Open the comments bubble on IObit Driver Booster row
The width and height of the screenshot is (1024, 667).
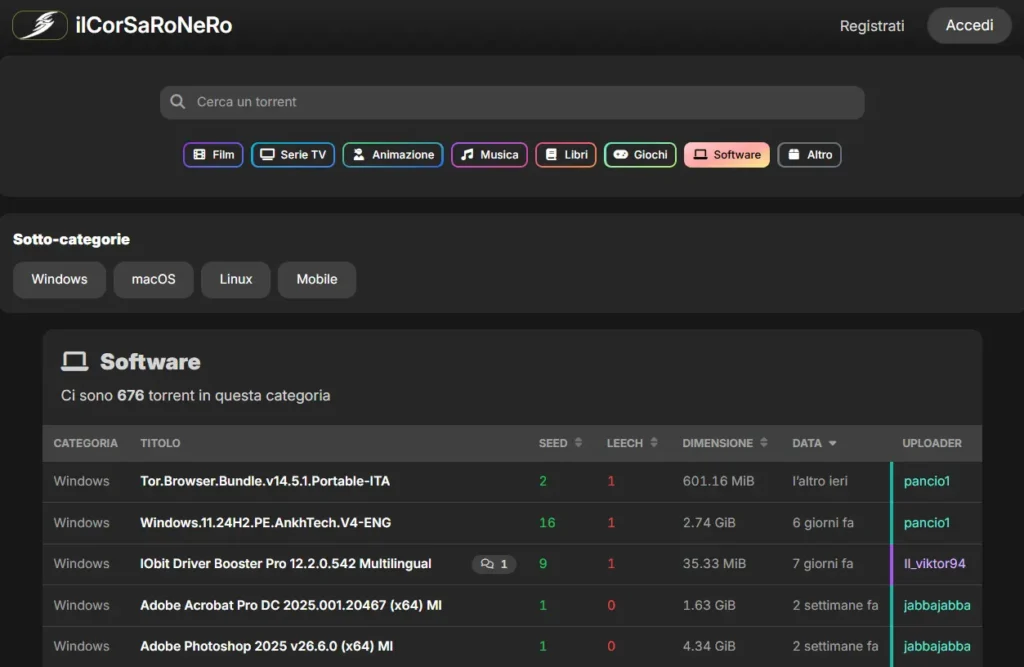494,564
